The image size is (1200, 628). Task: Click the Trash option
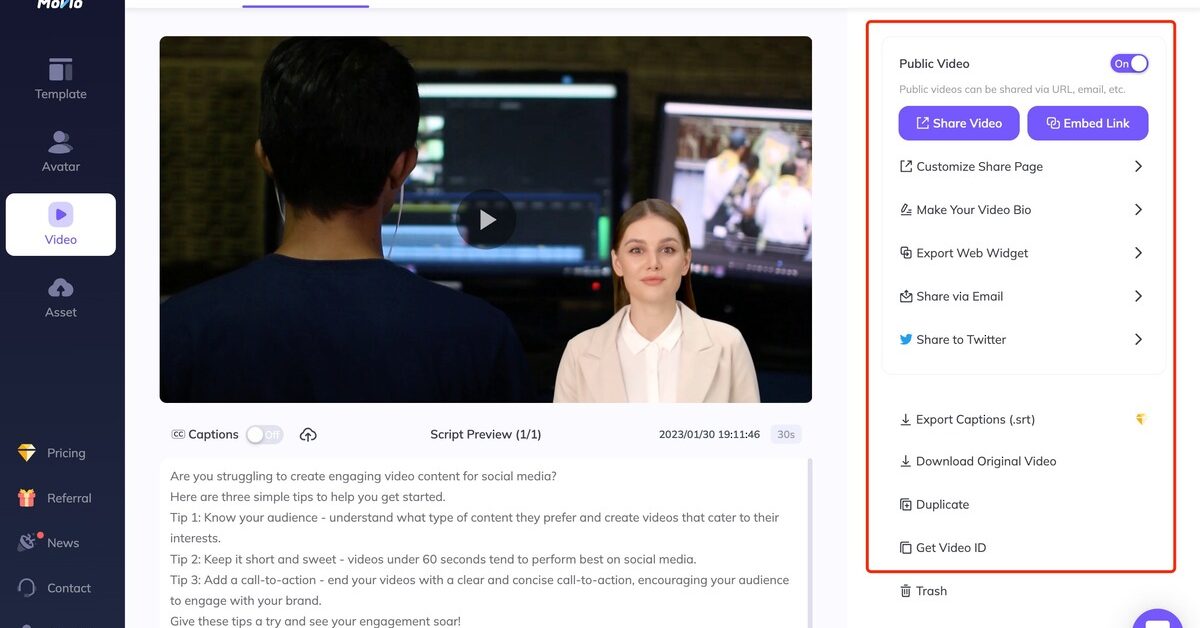tap(923, 591)
